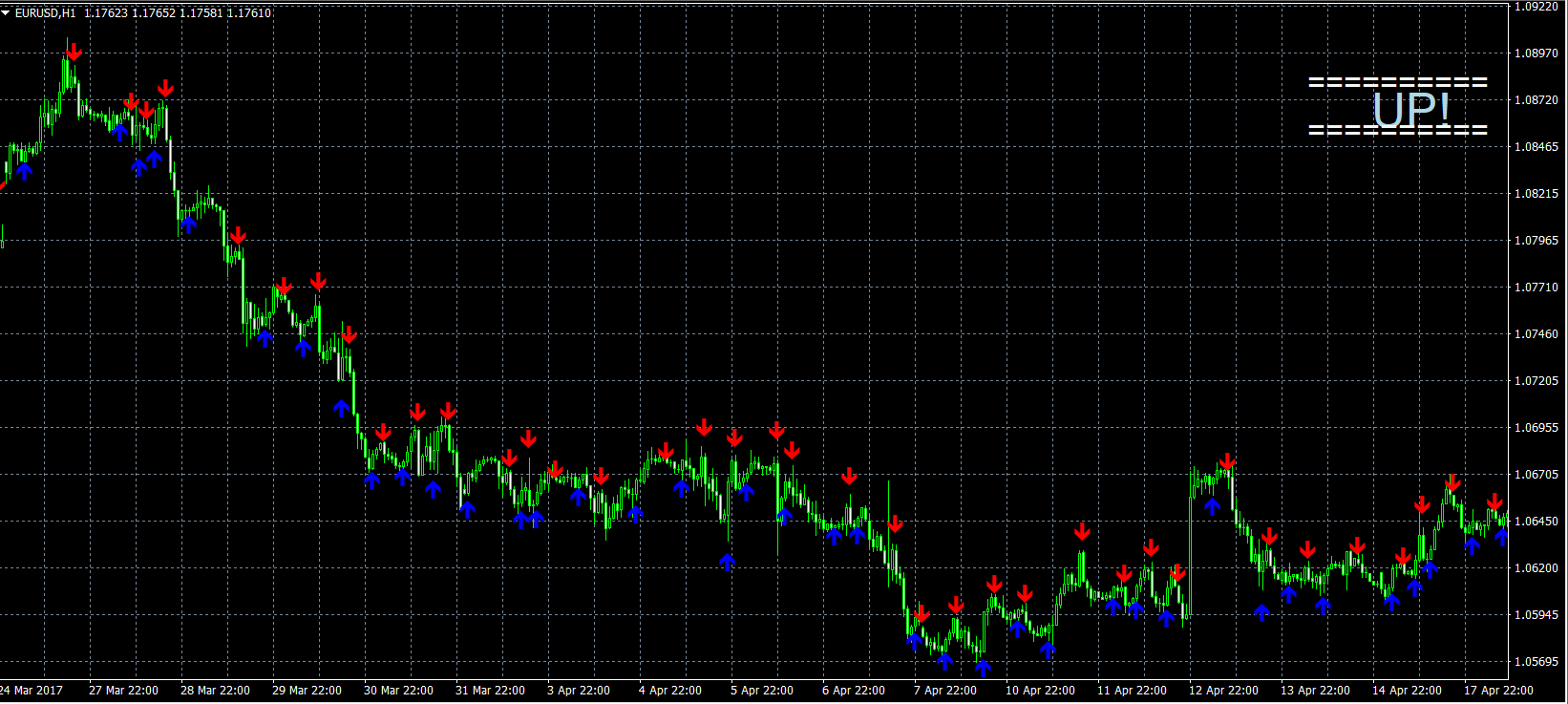Image resolution: width=1568 pixels, height=704 pixels.
Task: Select the low price value 1.17581
Action: [201, 13]
